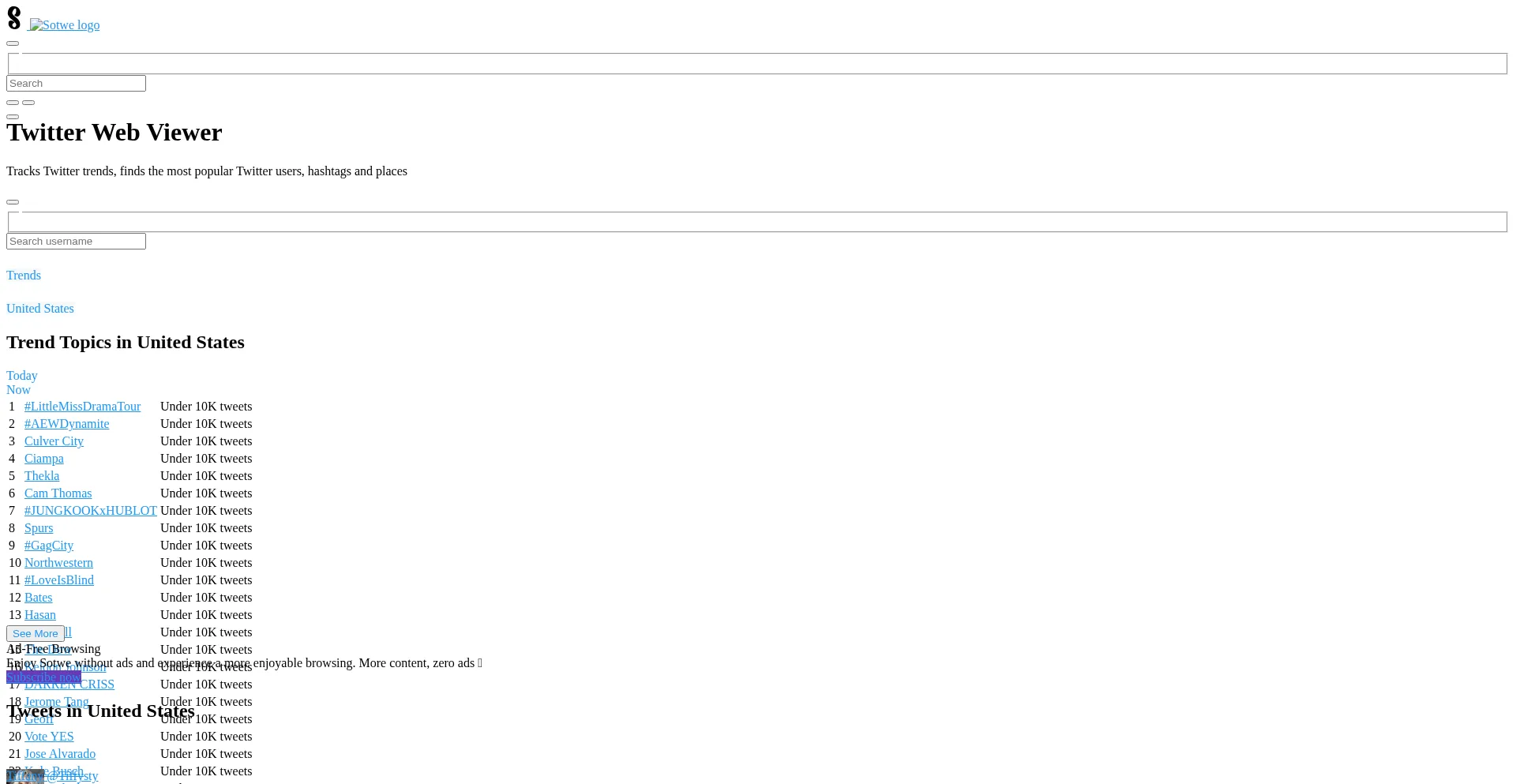The width and height of the screenshot is (1516, 784).
Task: Open the Bates trend
Action: point(39,598)
